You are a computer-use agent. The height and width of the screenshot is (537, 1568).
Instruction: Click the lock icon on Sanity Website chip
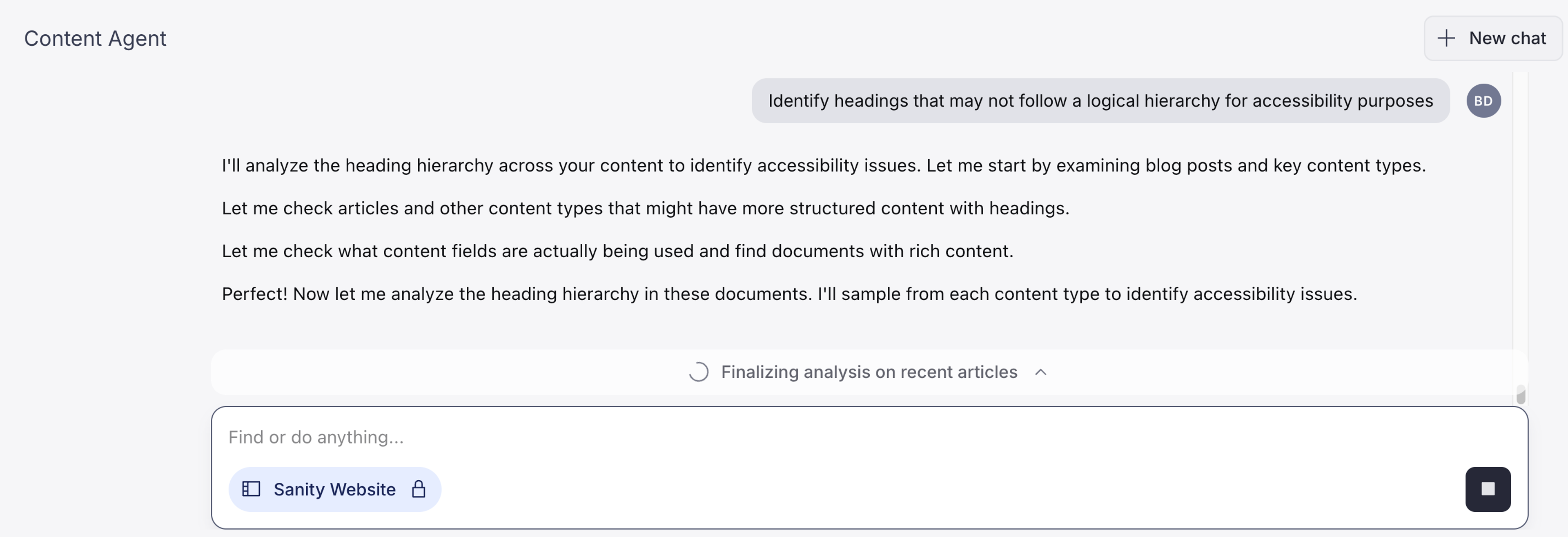[x=418, y=489]
